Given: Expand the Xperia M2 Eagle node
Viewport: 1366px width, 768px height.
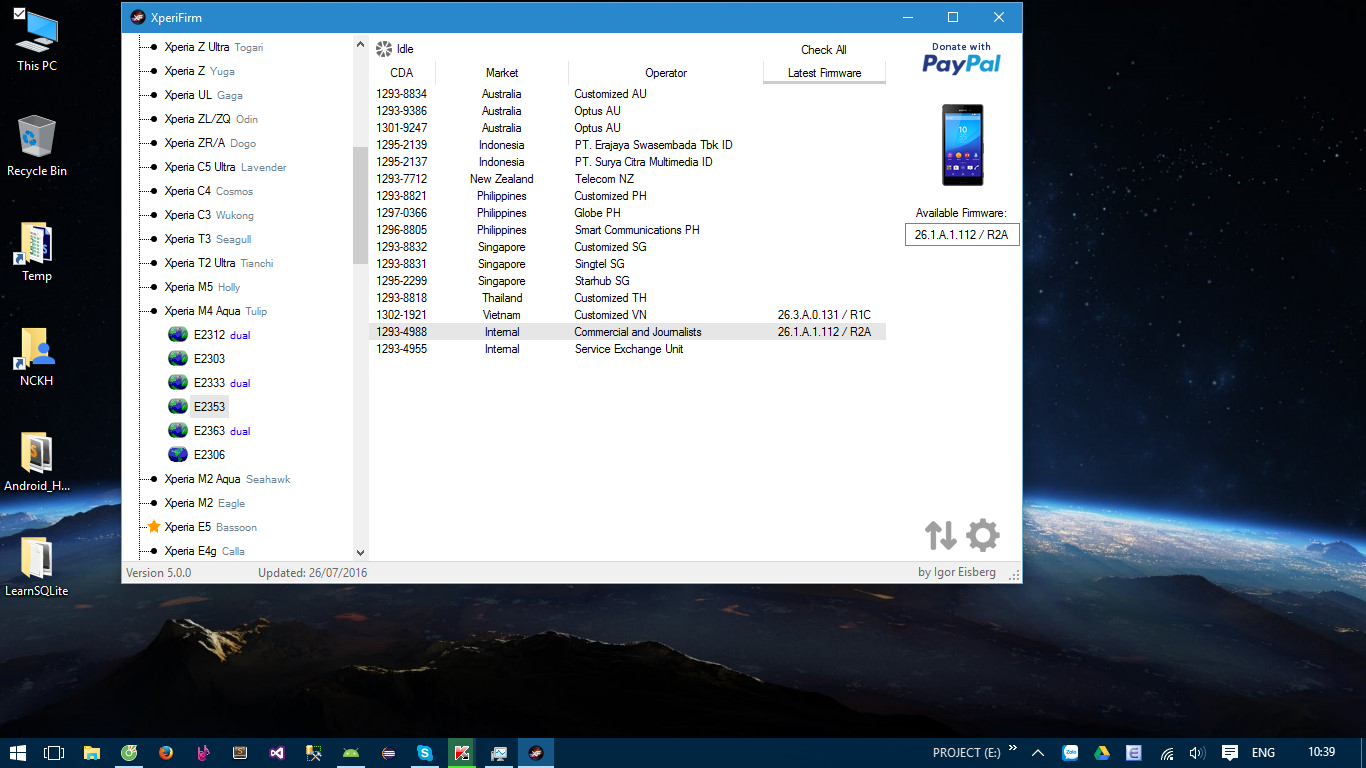Looking at the screenshot, I should click(153, 503).
